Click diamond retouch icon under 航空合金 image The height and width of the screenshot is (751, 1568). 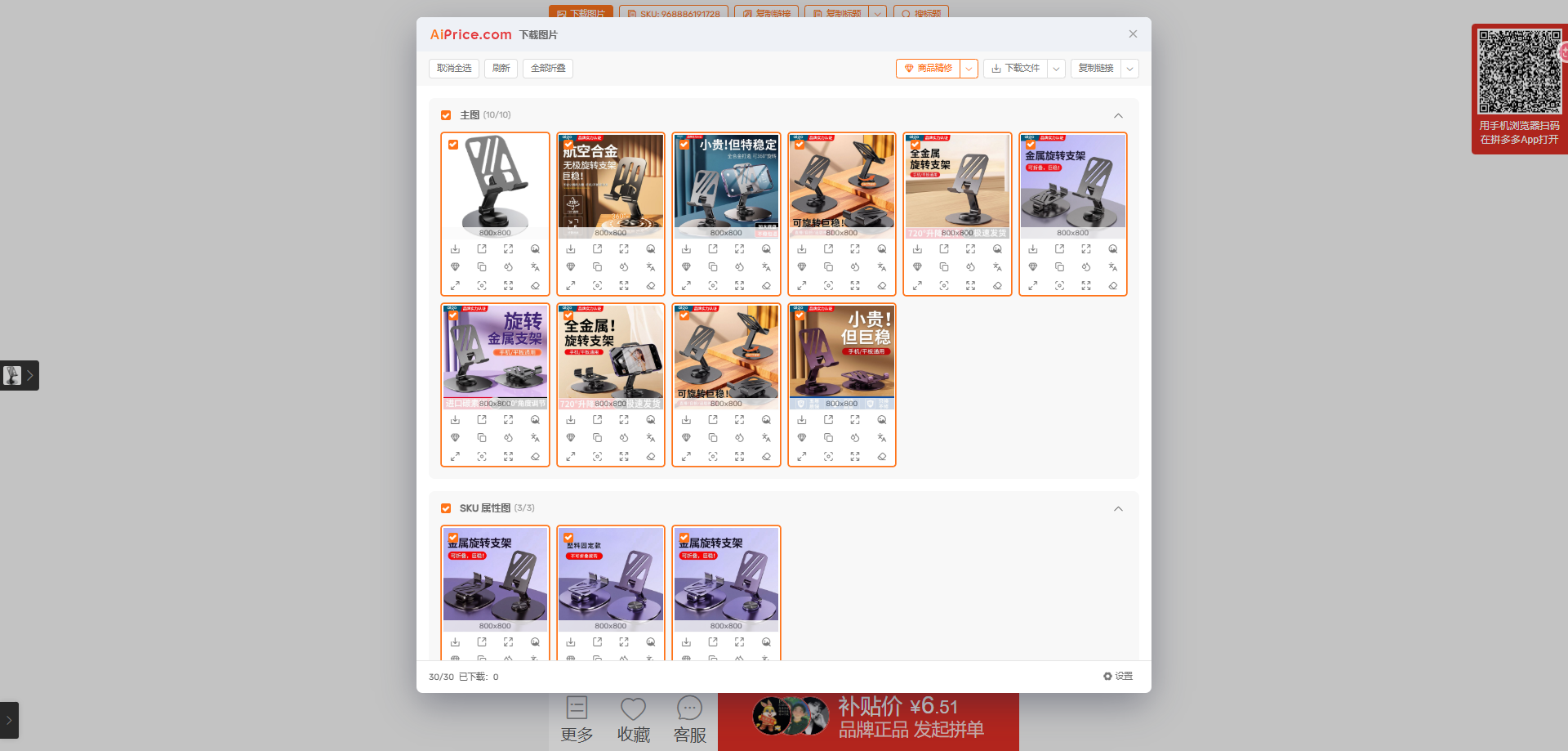coord(571,267)
